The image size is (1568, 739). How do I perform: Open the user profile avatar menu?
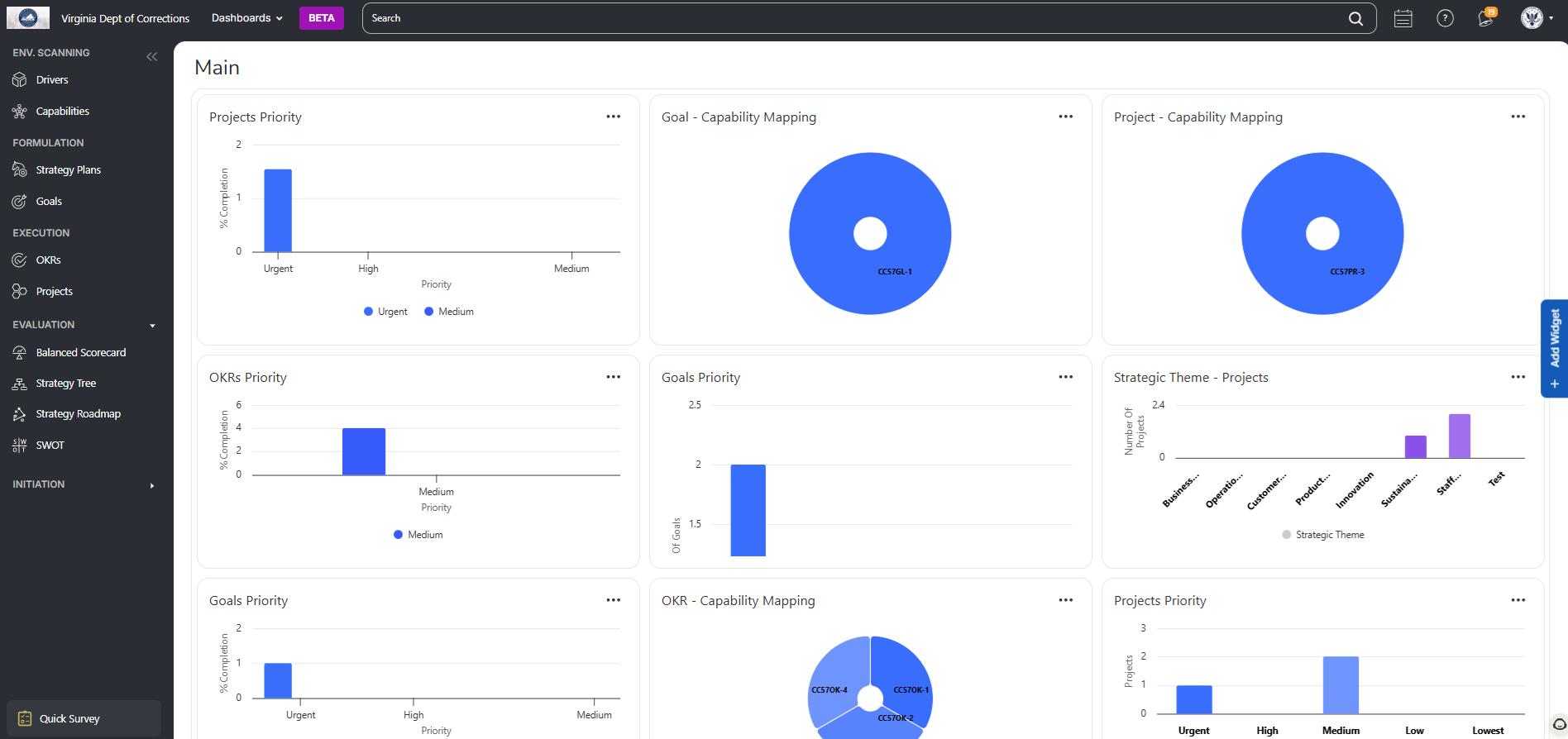coord(1536,18)
